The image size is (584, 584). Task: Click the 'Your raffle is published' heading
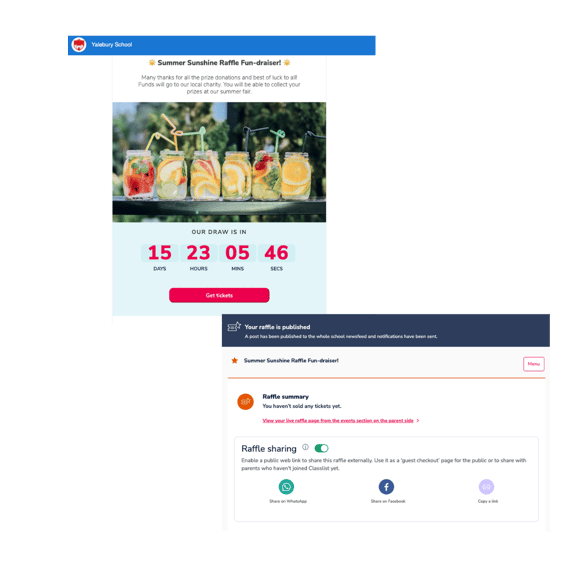click(277, 327)
